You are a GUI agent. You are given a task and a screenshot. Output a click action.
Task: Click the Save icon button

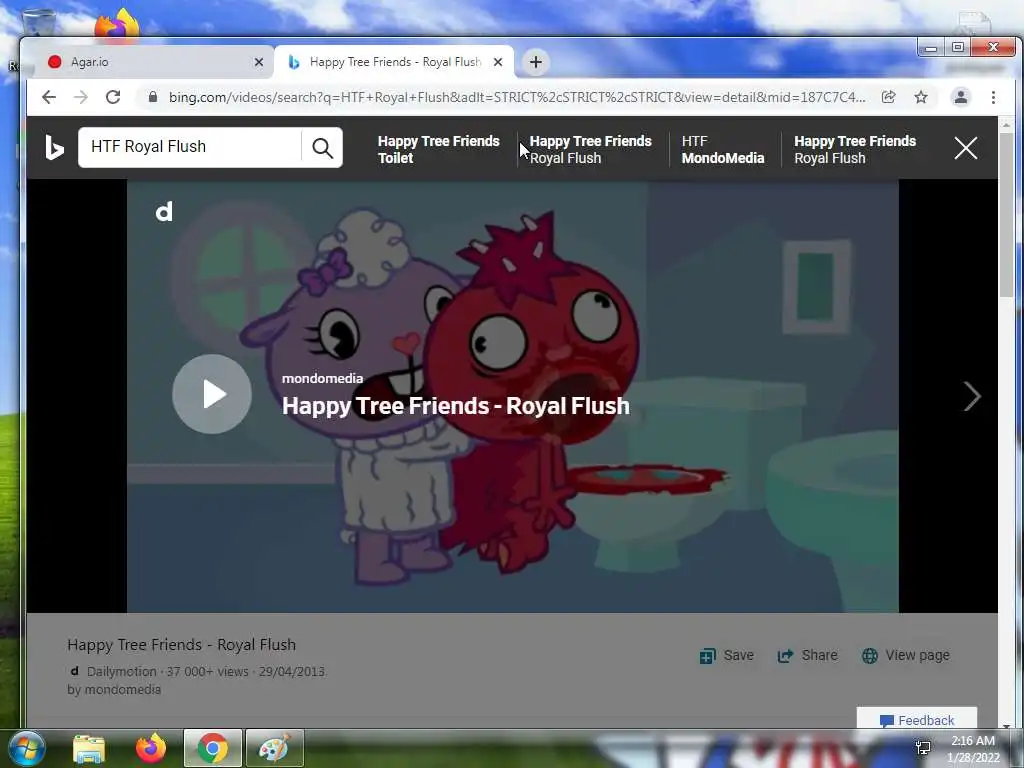pyautogui.click(x=726, y=655)
